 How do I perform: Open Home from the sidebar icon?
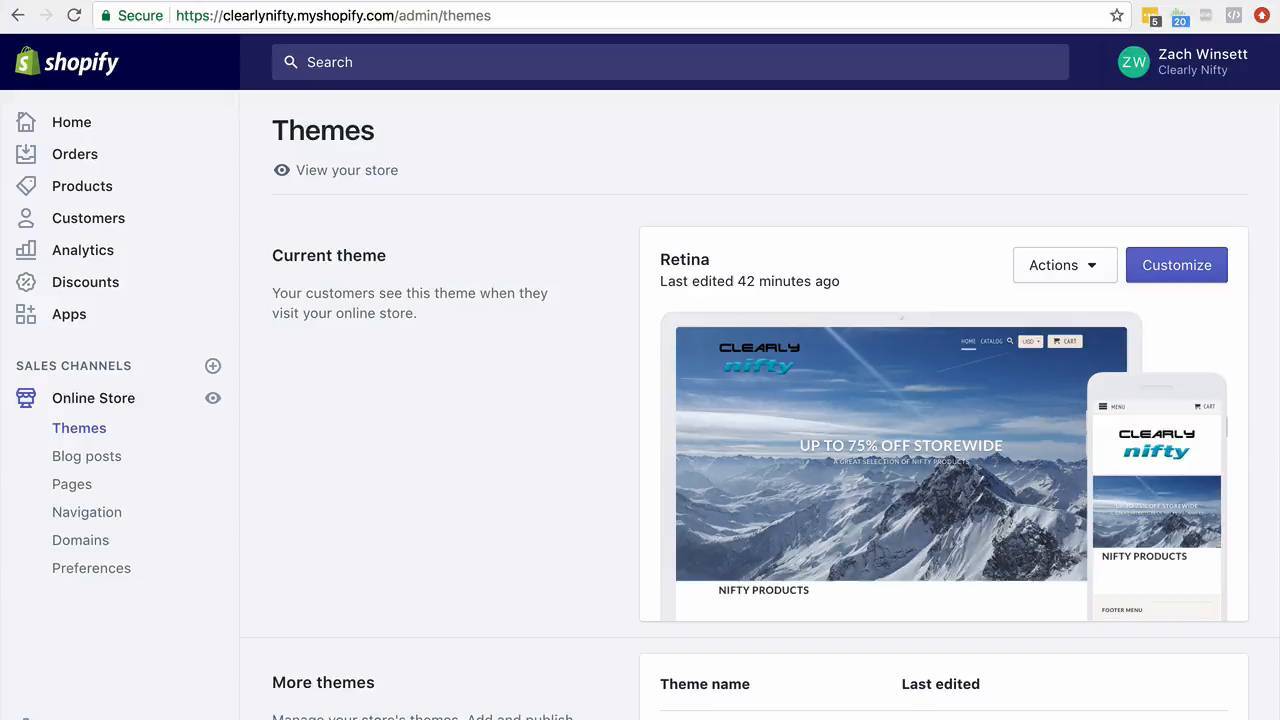coord(26,122)
